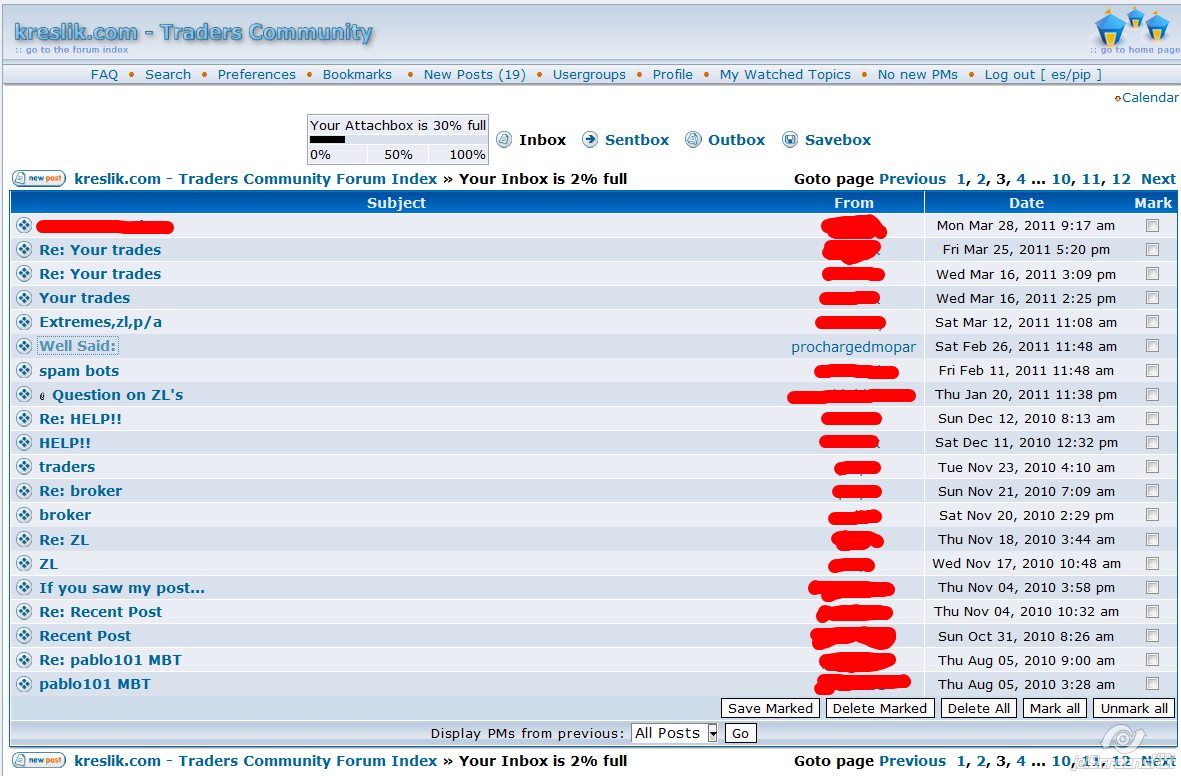Tick checkbox for Sun Oct 31, 2010 message

click(1152, 636)
